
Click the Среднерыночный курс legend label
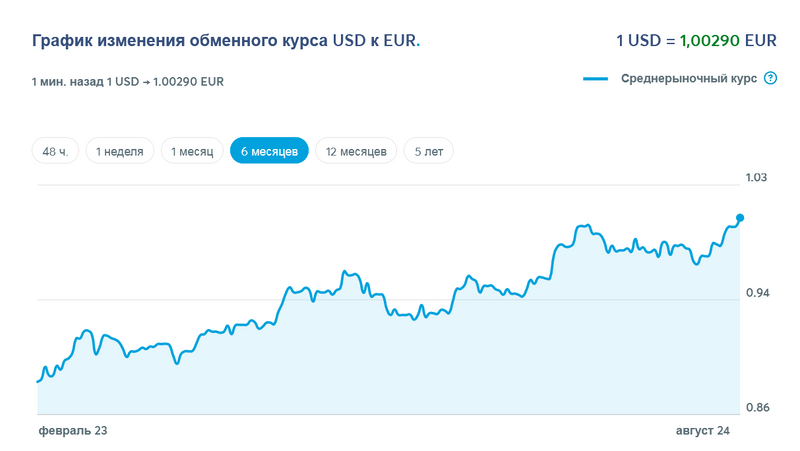point(688,78)
